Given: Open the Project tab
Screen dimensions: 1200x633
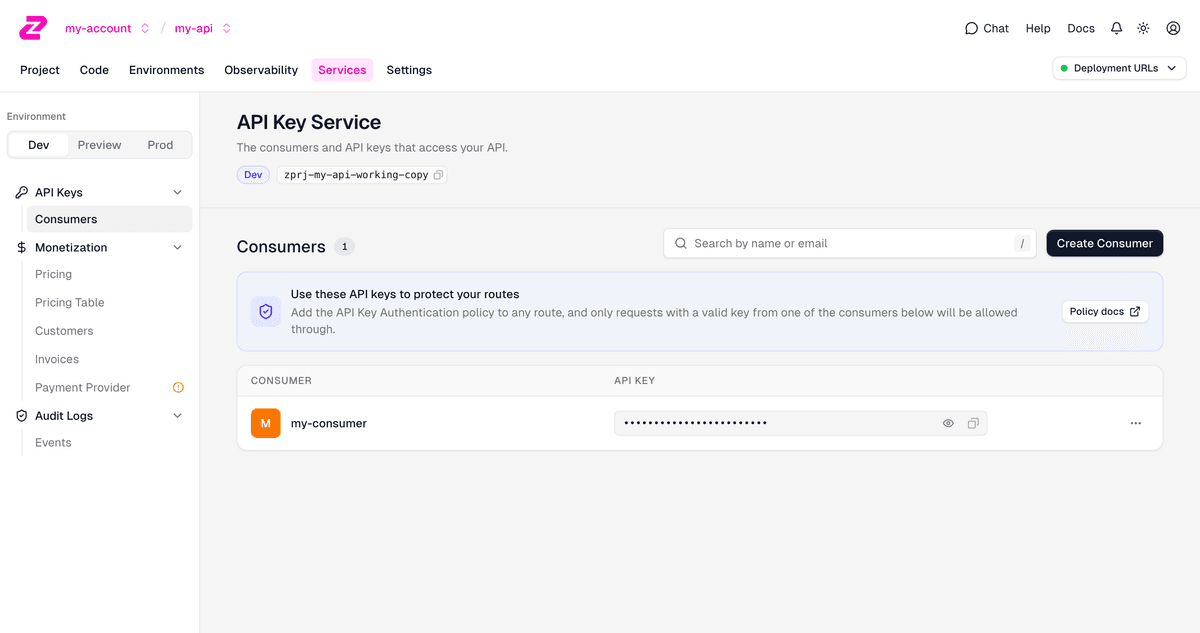Looking at the screenshot, I should pos(40,70).
